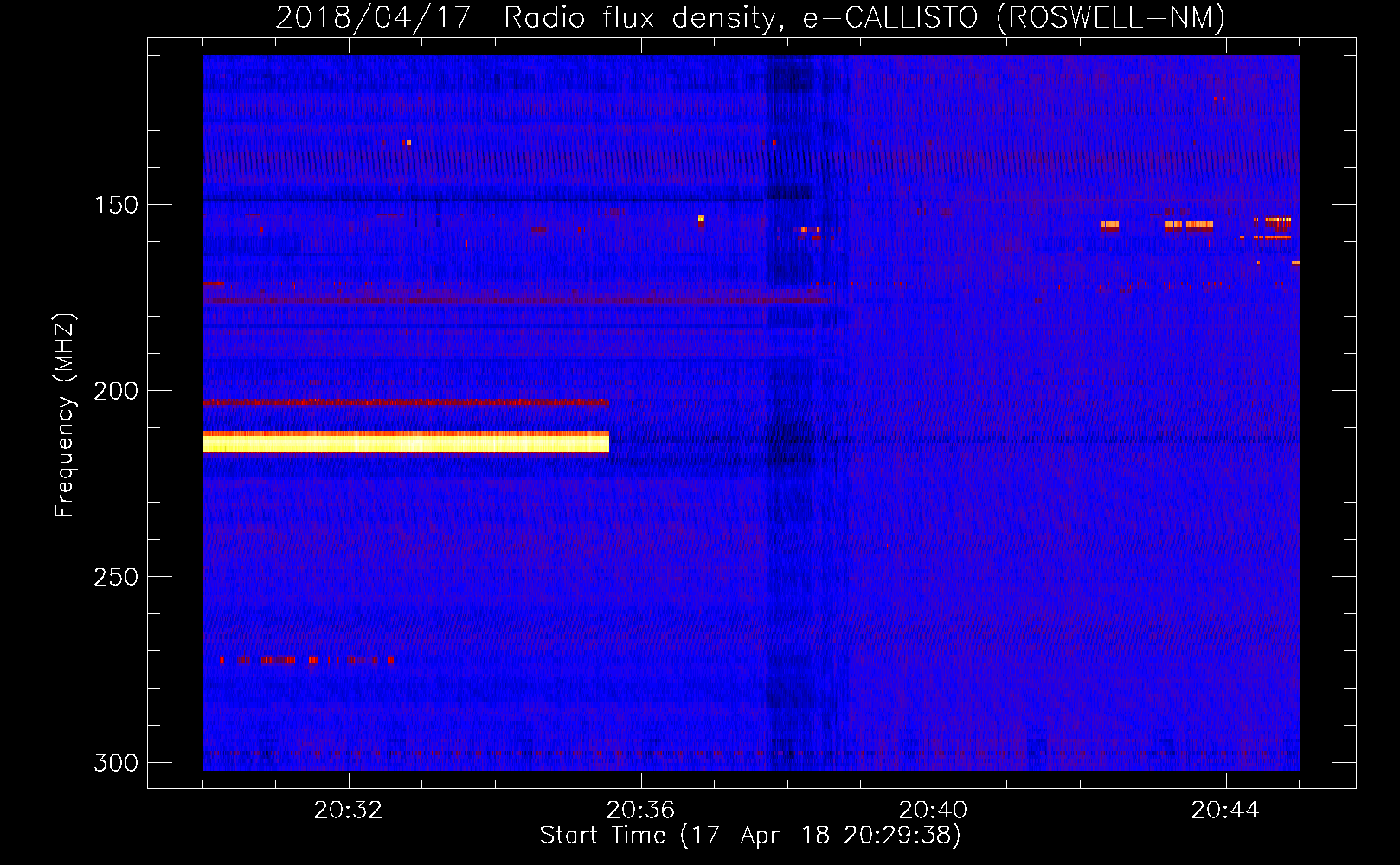Viewport: 1400px width, 865px height.
Task: Click the 150 frequency tick label
Action: 116,205
